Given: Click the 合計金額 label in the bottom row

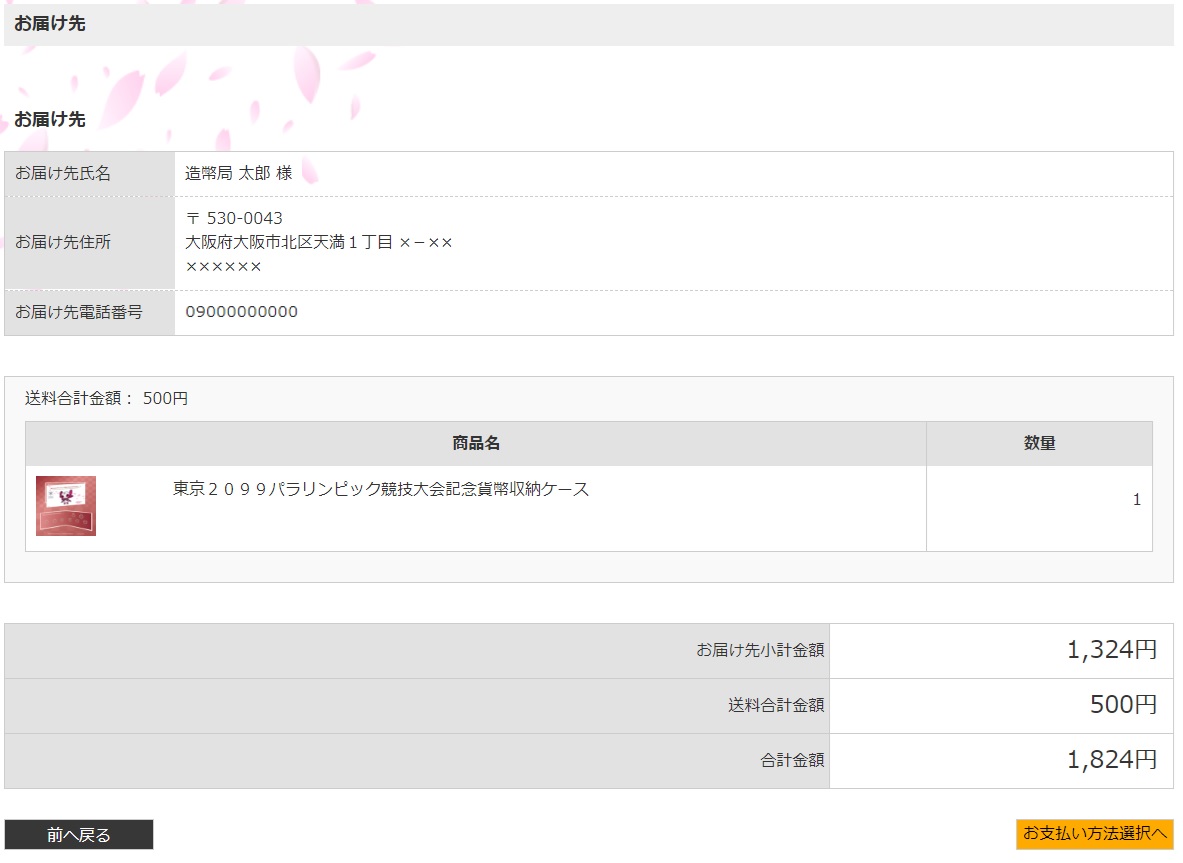Looking at the screenshot, I should [x=792, y=760].
